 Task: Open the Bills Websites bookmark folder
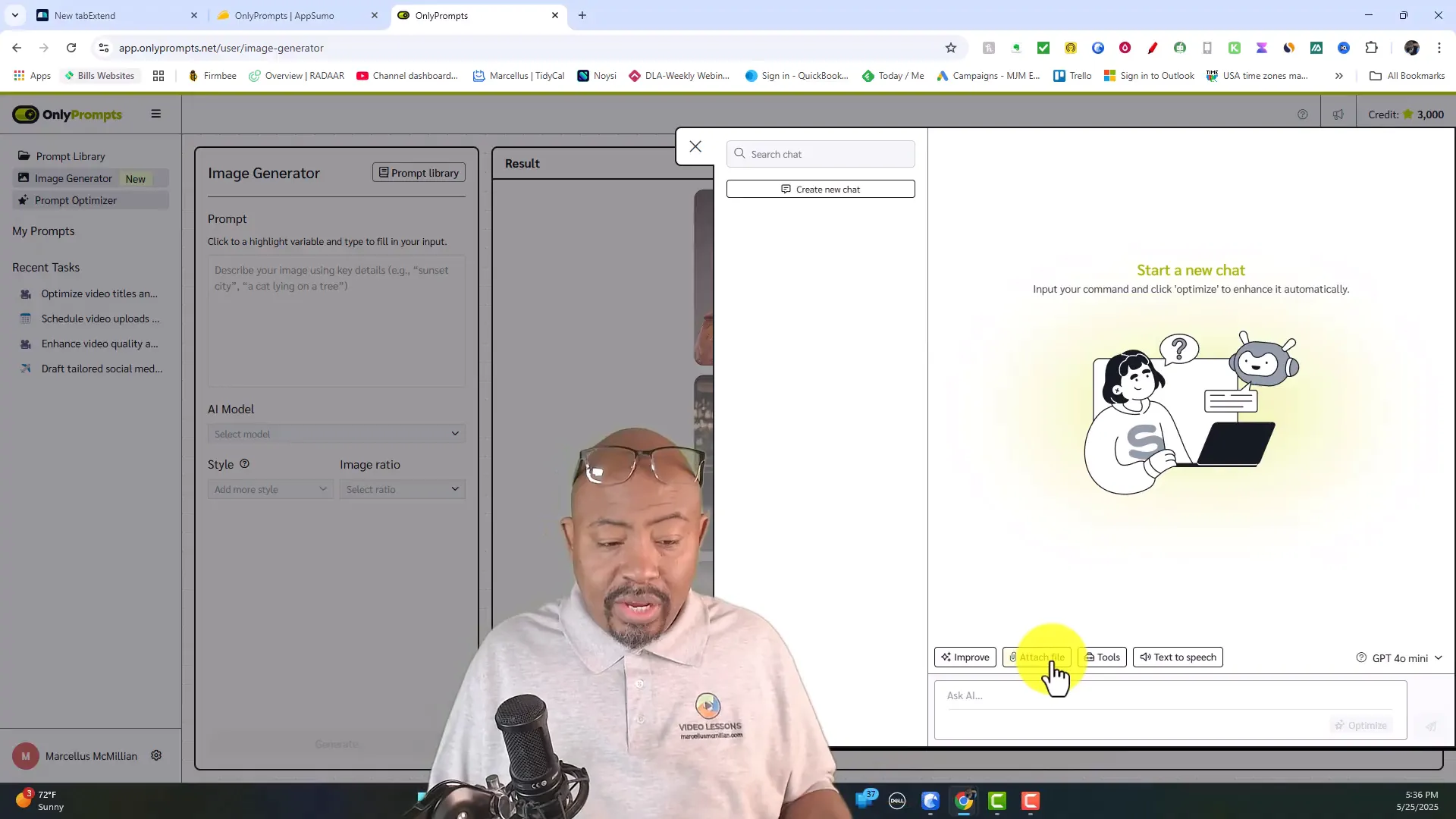[x=100, y=76]
